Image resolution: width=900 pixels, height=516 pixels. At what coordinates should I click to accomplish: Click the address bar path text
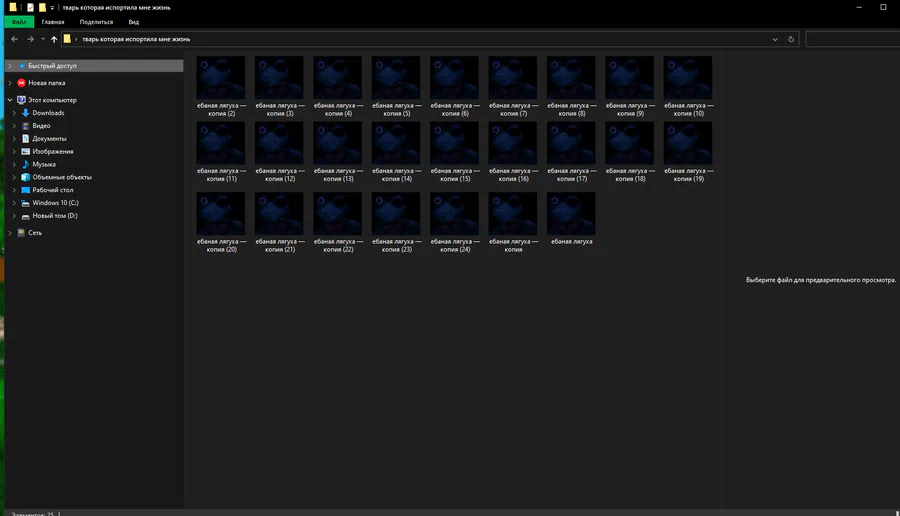(x=136, y=39)
